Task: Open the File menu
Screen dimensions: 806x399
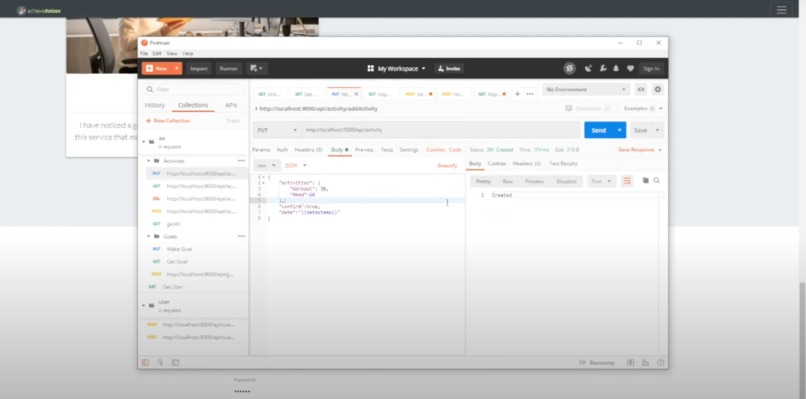Action: pyautogui.click(x=144, y=53)
